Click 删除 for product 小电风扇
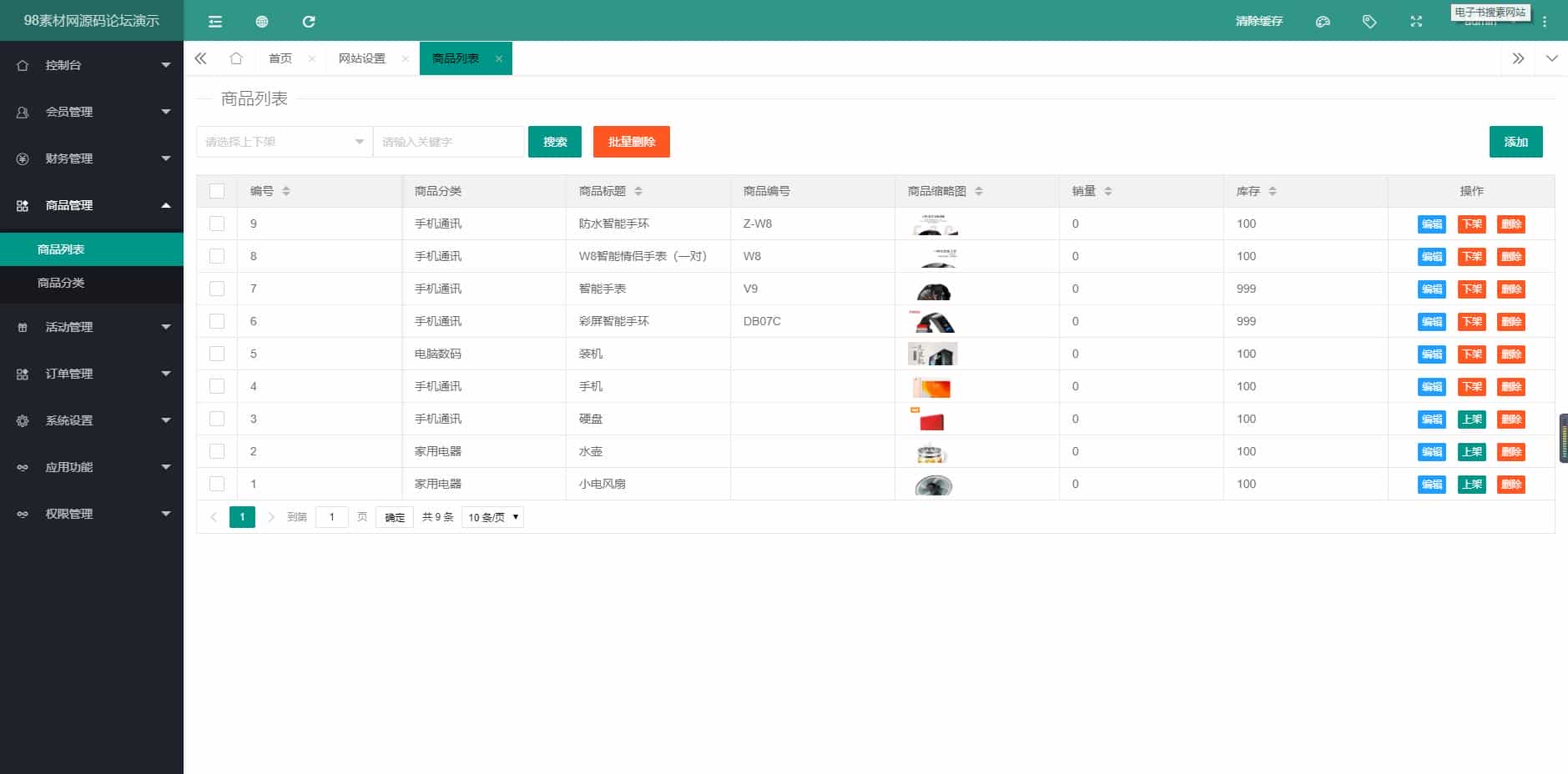 [1511, 484]
